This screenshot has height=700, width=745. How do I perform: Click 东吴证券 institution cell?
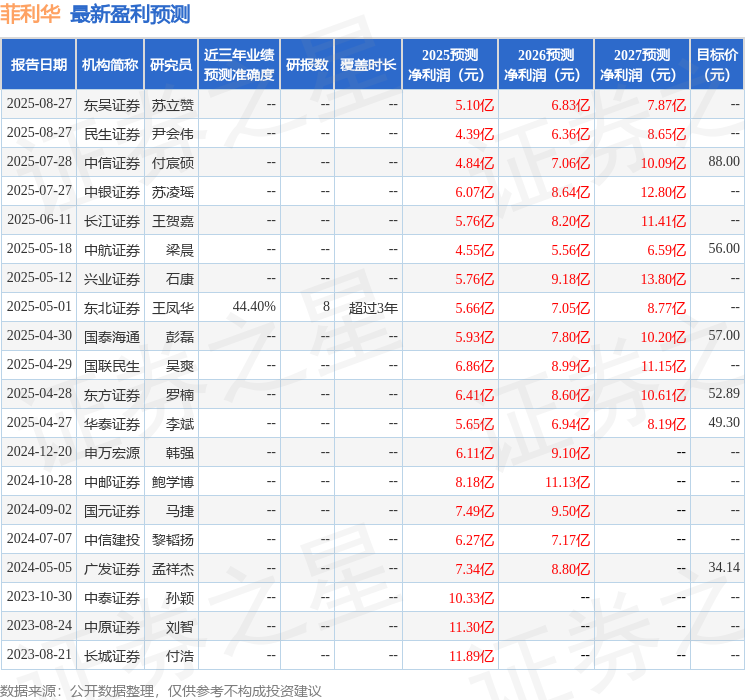click(x=112, y=105)
